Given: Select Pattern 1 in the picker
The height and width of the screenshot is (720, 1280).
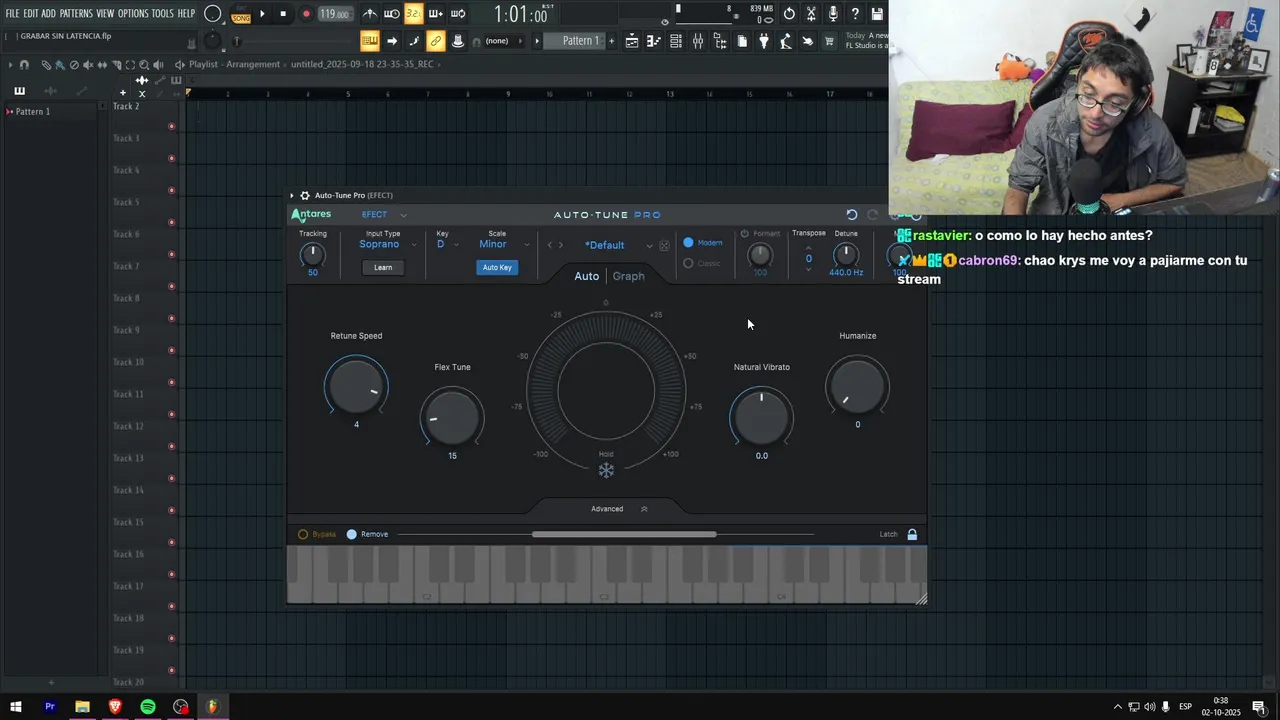Looking at the screenshot, I should click(x=33, y=112).
